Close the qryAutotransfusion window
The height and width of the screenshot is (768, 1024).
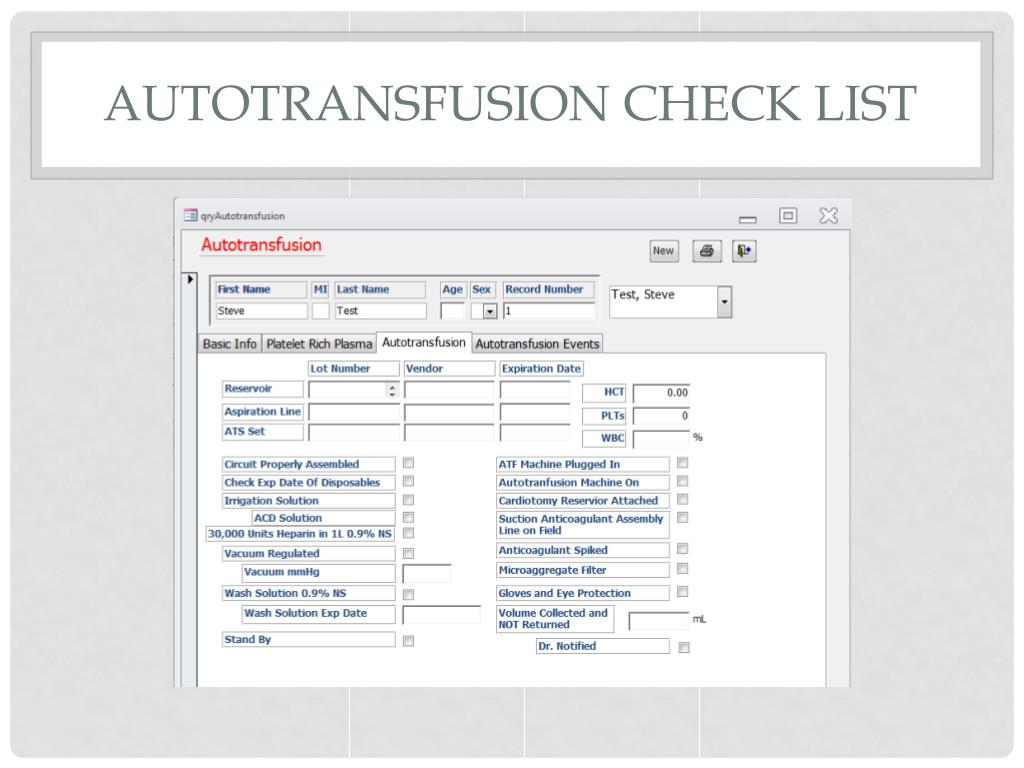pos(829,216)
